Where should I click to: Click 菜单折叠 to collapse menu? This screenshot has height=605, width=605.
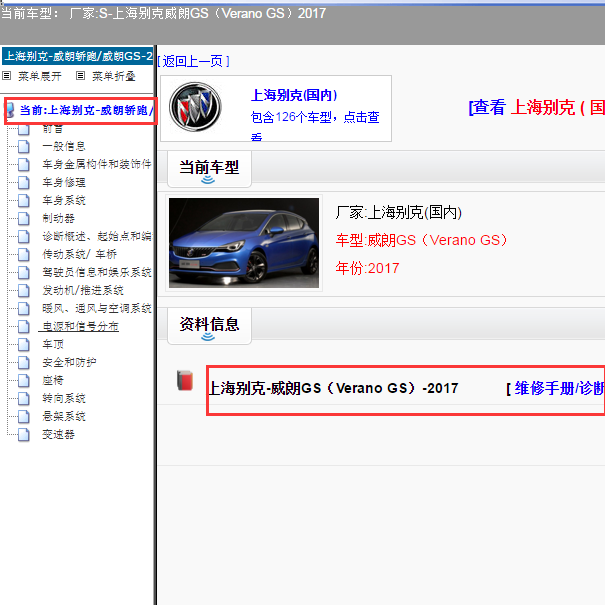point(113,76)
